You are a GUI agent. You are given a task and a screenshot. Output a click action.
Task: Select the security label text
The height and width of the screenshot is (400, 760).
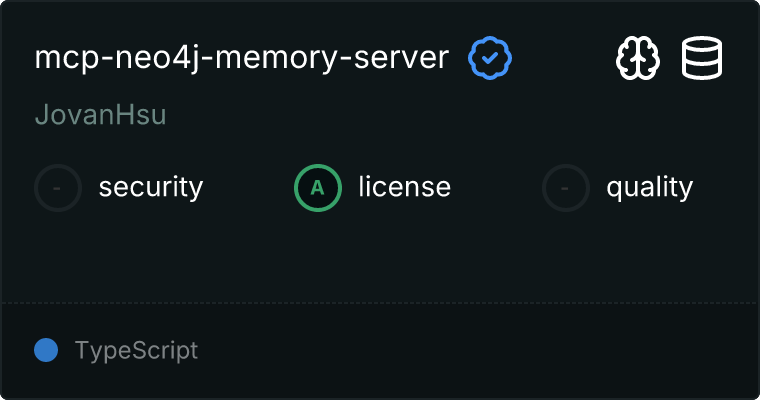(x=151, y=187)
